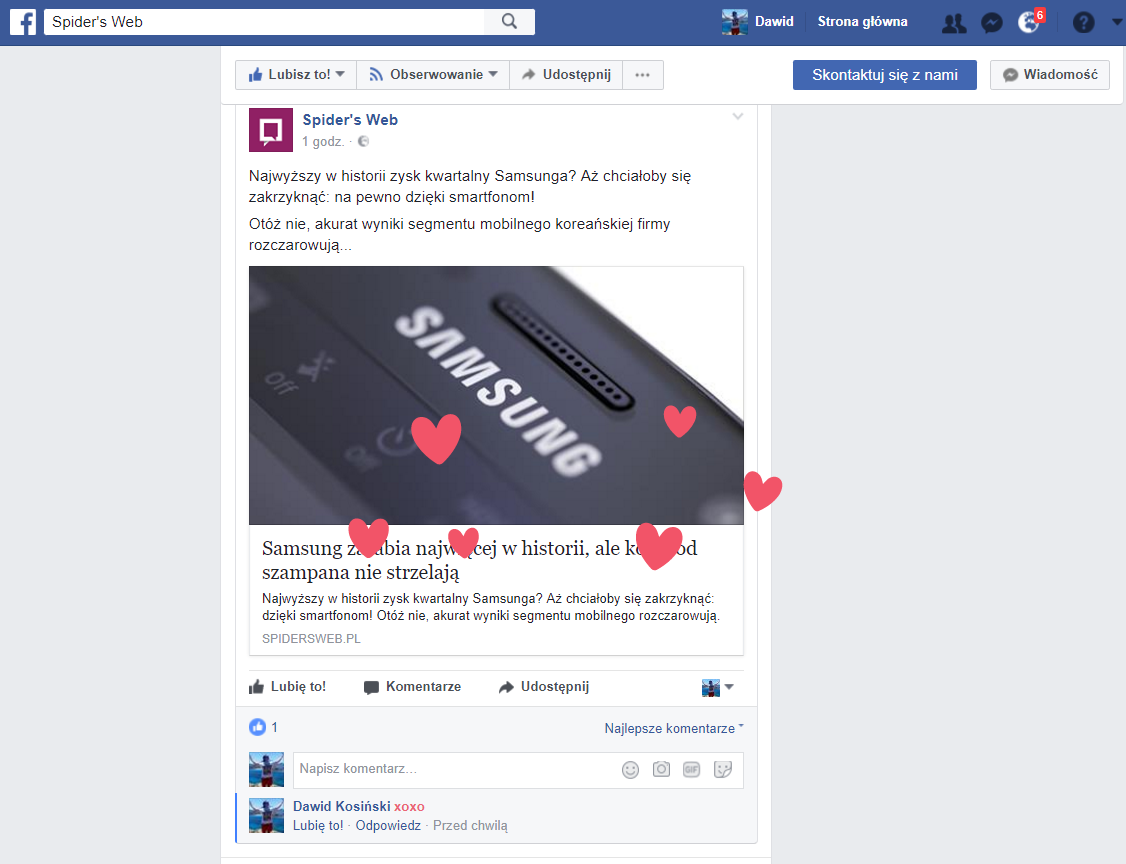This screenshot has width=1126, height=864.
Task: Click the page Udostępnij button
Action: click(x=566, y=75)
